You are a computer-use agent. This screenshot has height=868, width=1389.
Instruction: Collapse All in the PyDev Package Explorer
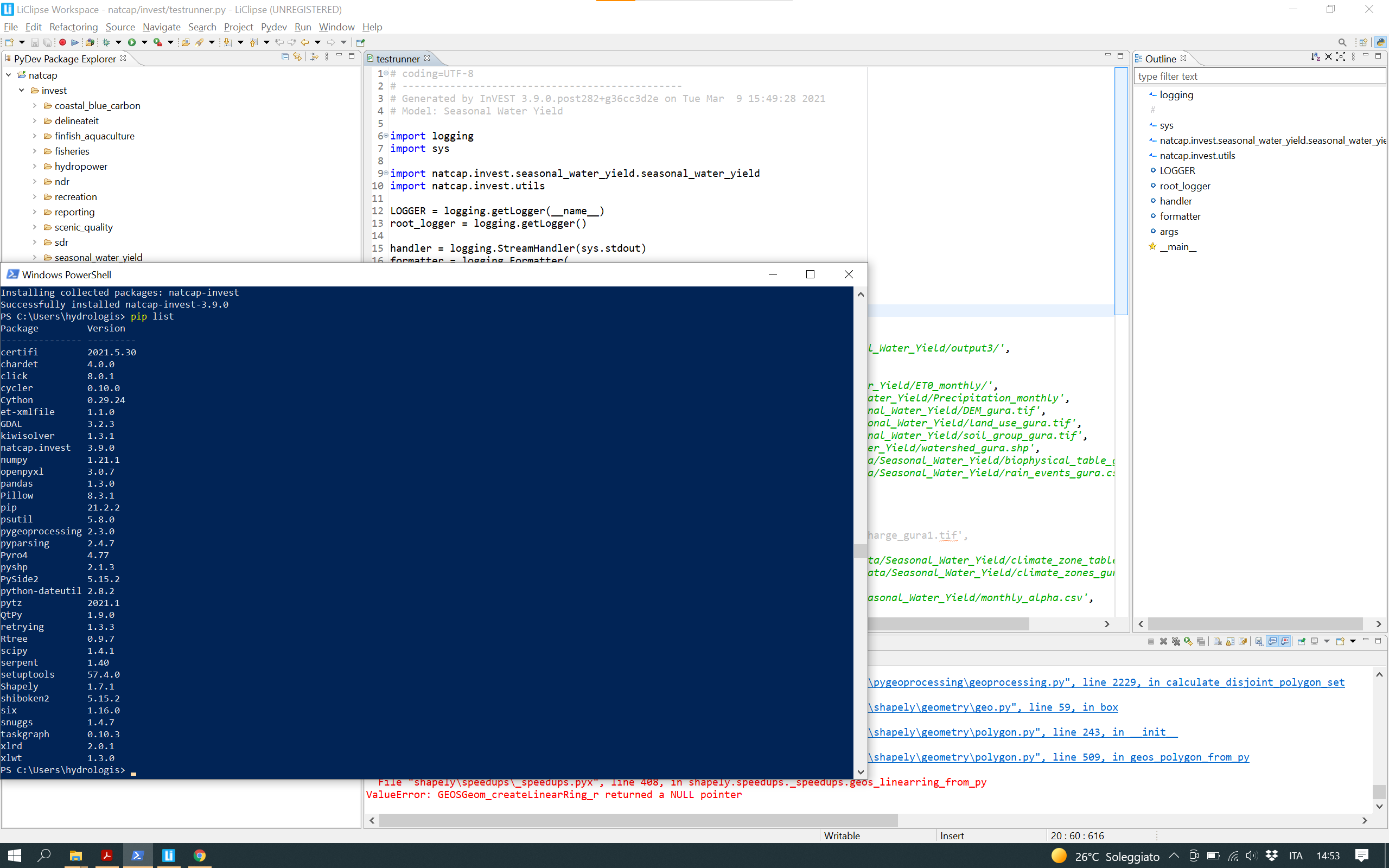(x=285, y=56)
